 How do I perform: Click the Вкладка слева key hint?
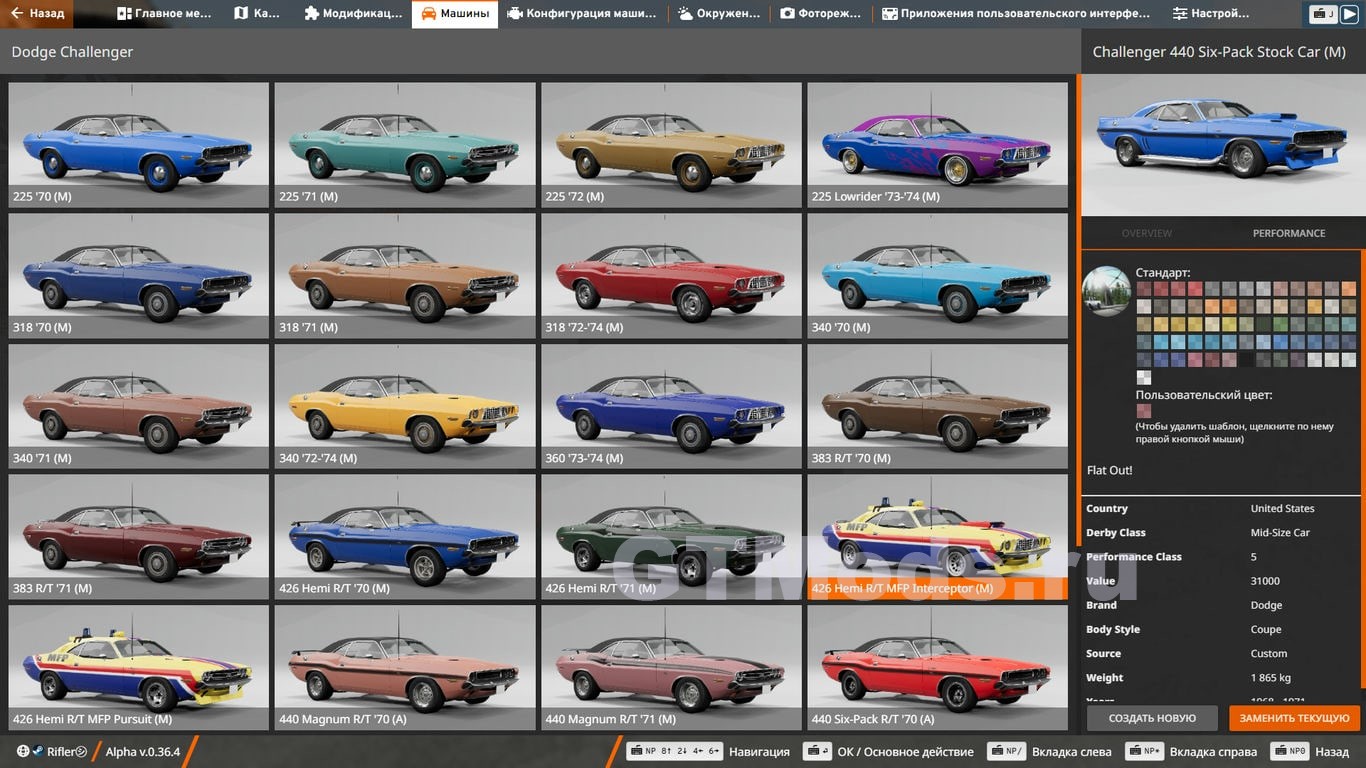click(x=1049, y=752)
